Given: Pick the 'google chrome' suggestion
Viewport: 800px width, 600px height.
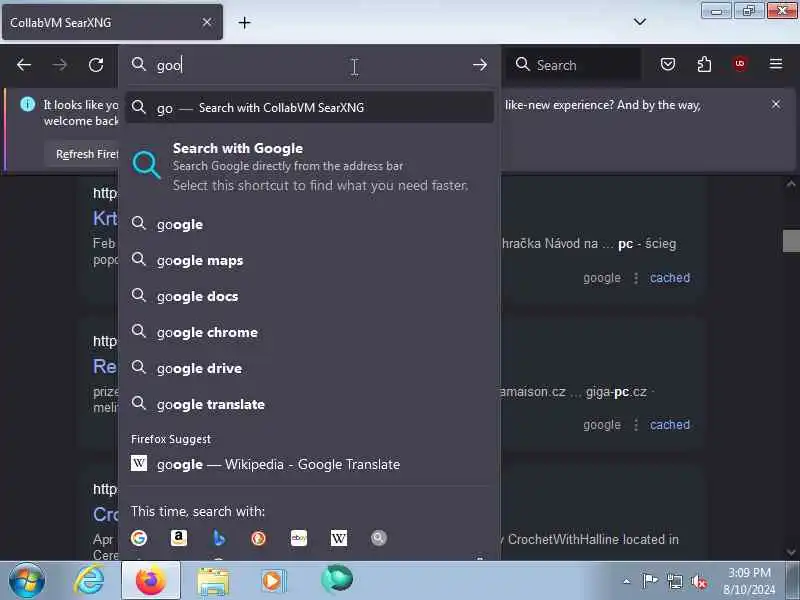Looking at the screenshot, I should [309, 332].
